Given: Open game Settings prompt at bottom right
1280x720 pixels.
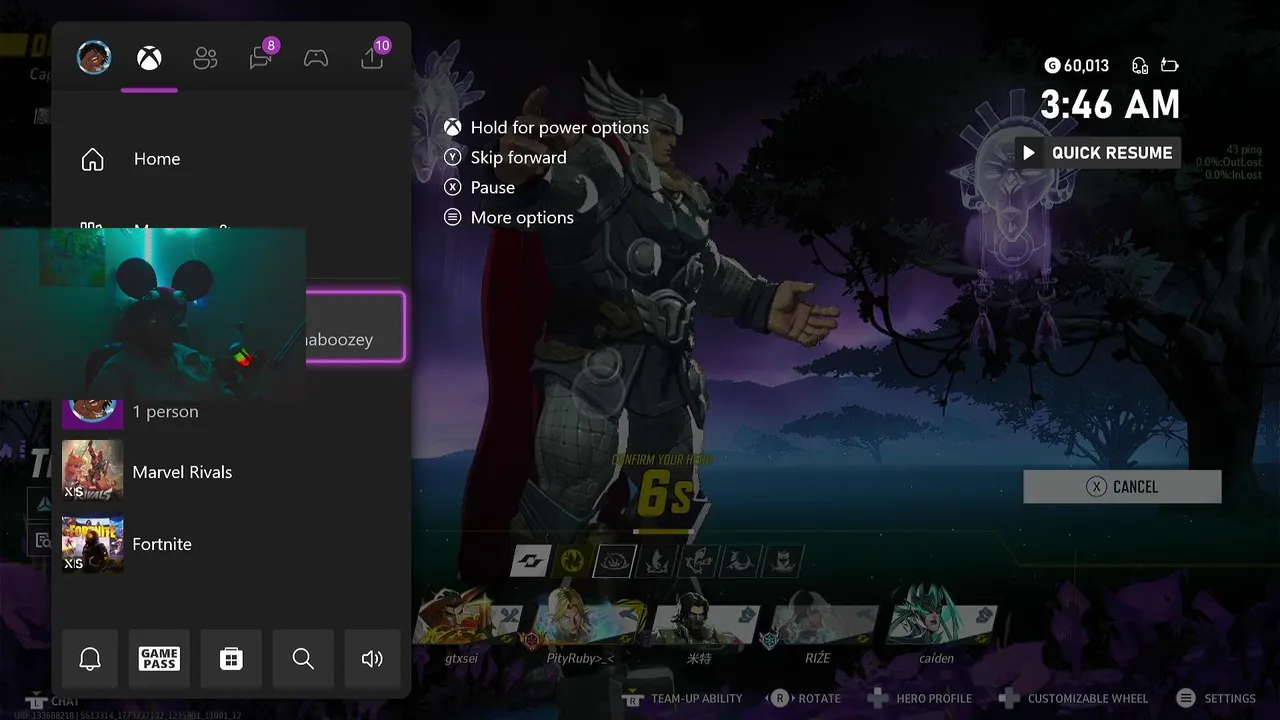Looking at the screenshot, I should point(1216,699).
